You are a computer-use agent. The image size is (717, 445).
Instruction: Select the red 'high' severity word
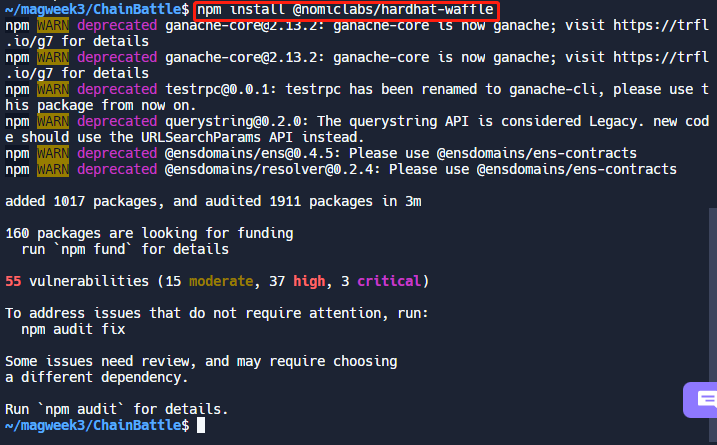pyautogui.click(x=309, y=281)
